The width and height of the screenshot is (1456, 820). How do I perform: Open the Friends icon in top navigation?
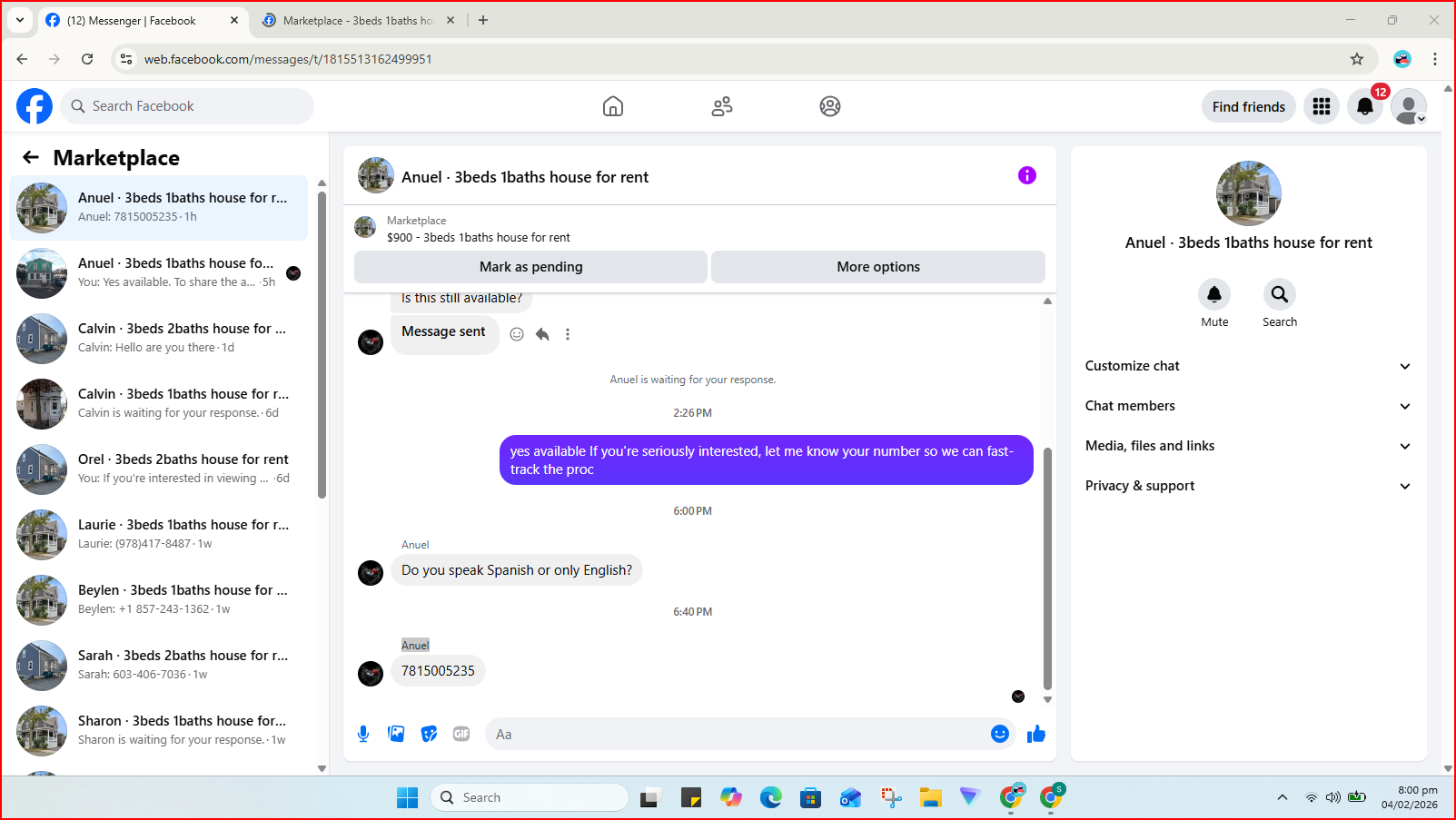point(722,106)
